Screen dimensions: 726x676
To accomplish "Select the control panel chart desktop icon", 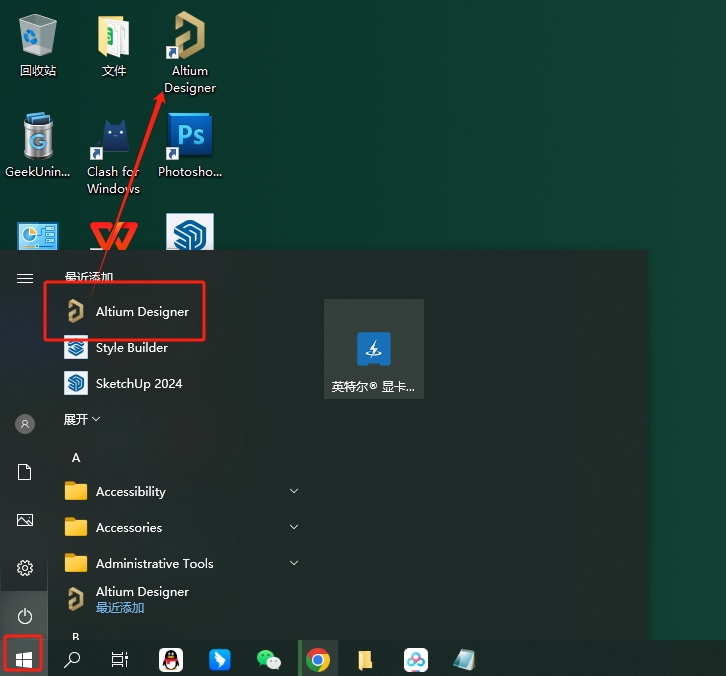I will [x=38, y=236].
